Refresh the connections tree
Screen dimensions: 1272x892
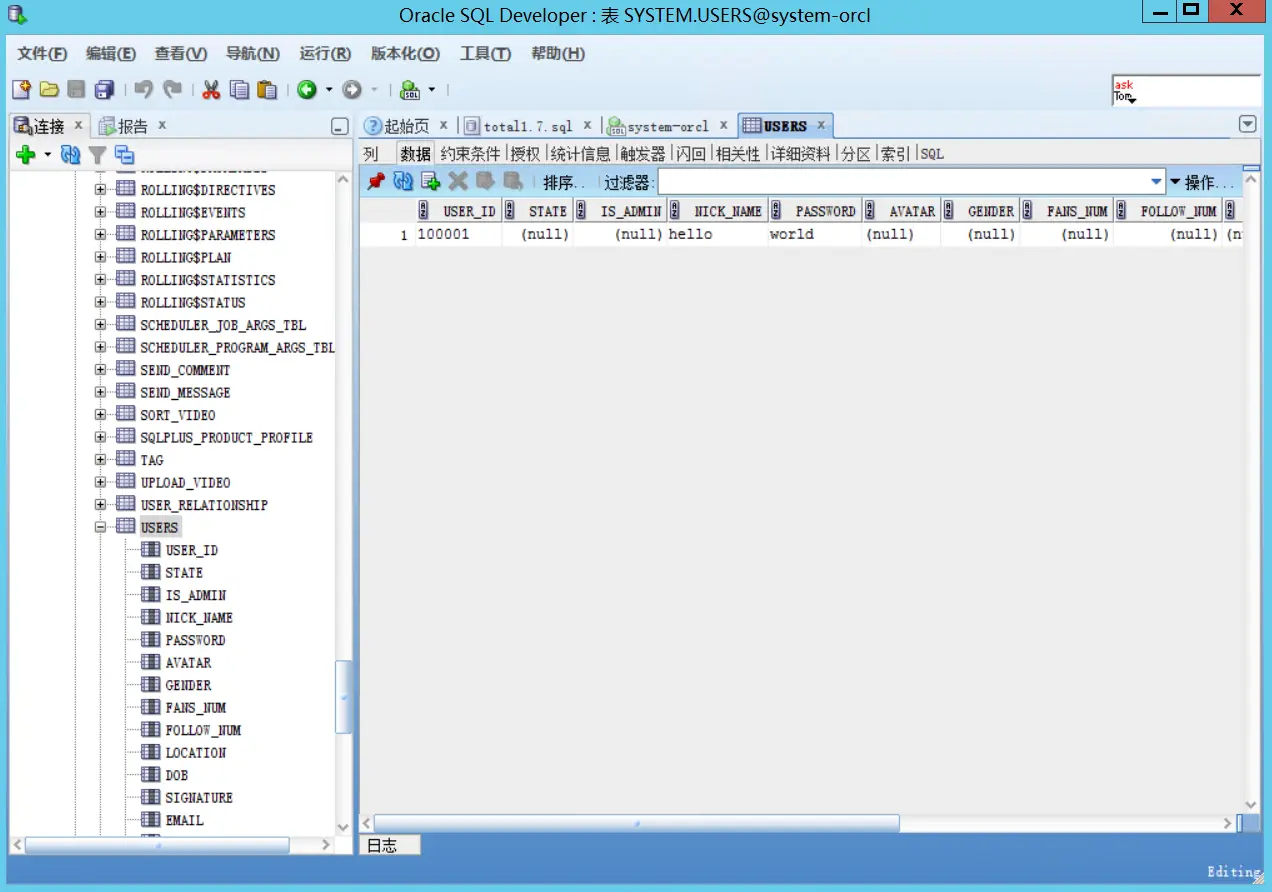click(70, 154)
